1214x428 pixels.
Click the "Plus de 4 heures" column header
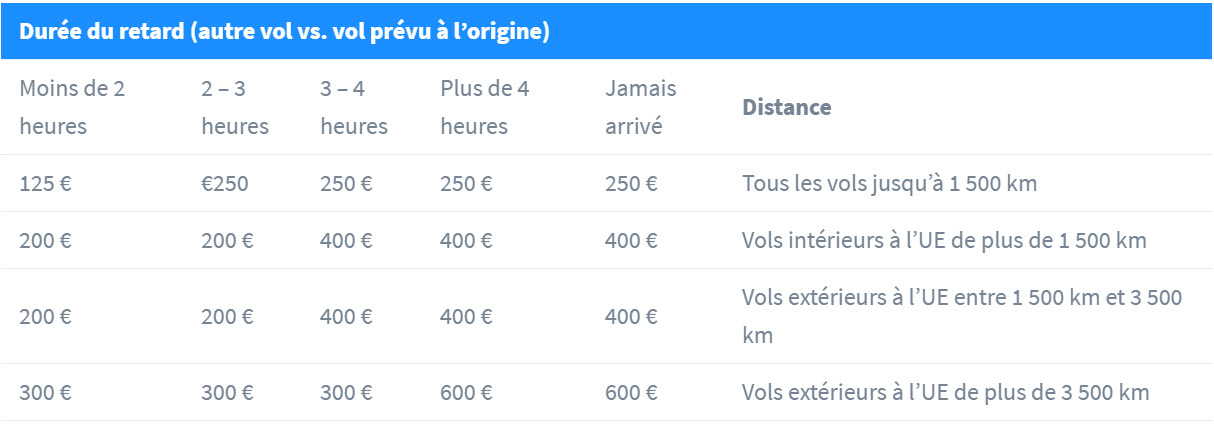pyautogui.click(x=485, y=107)
